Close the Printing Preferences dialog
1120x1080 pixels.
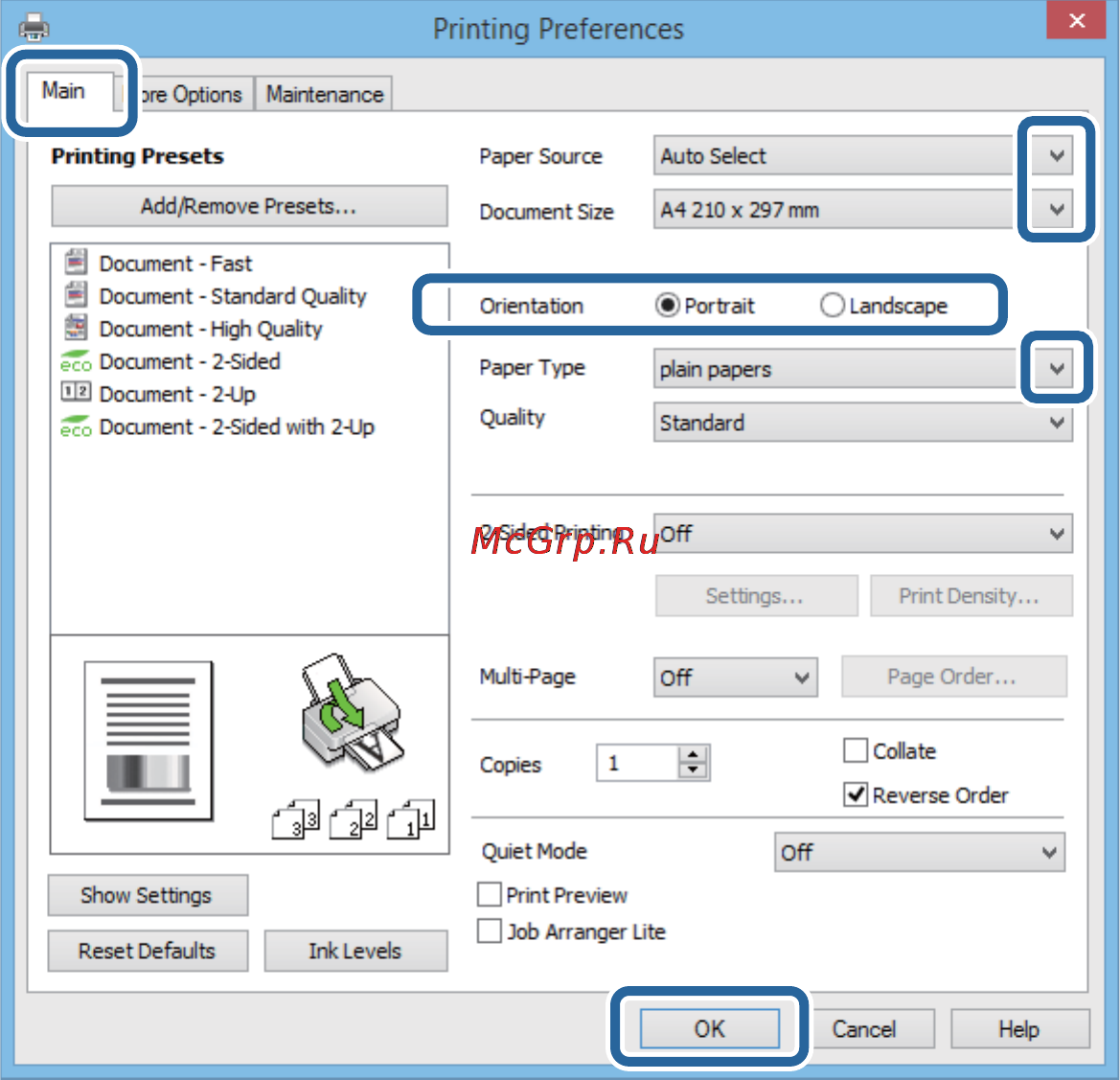(1077, 20)
